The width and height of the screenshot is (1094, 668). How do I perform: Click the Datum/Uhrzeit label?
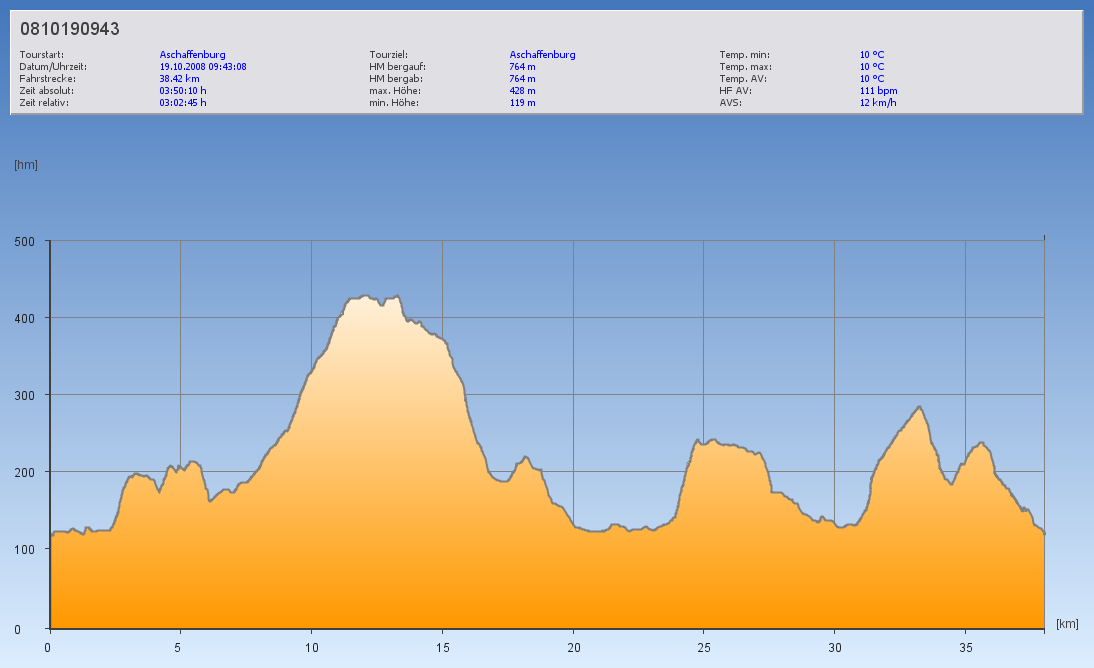point(47,67)
